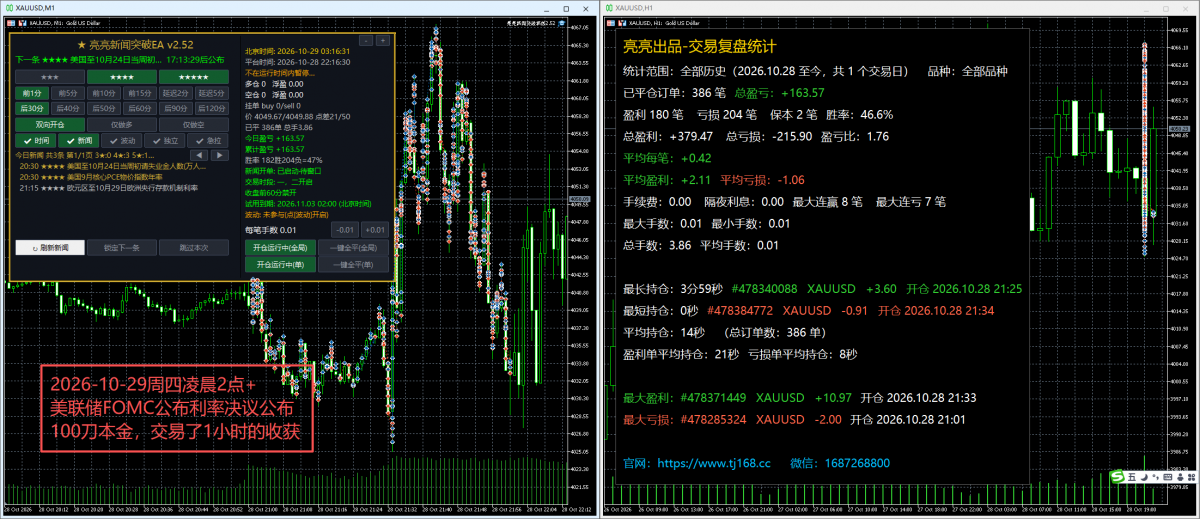Select 后90分 timing button

(176, 108)
